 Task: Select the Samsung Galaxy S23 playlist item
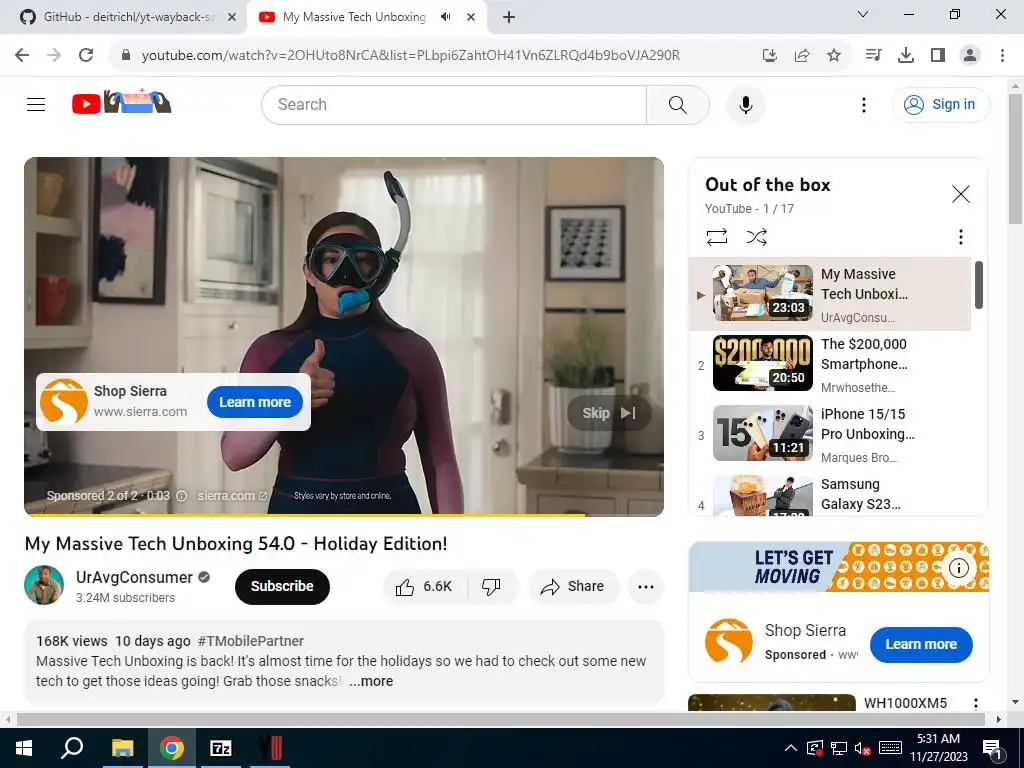pyautogui.click(x=830, y=495)
